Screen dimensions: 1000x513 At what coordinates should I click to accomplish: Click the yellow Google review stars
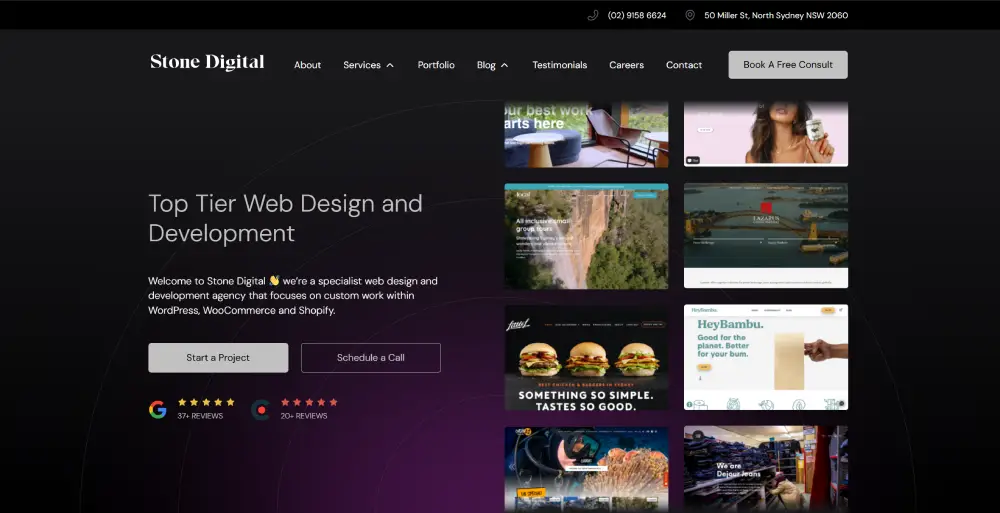click(x=206, y=402)
